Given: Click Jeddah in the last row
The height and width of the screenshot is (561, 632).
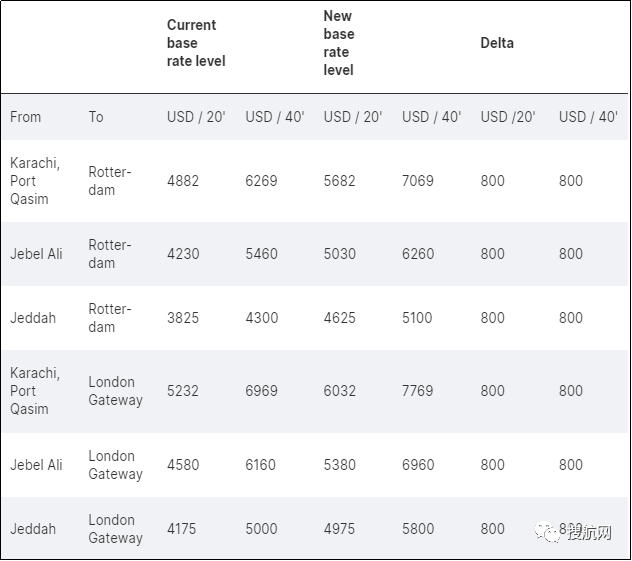Looking at the screenshot, I should tap(33, 529).
